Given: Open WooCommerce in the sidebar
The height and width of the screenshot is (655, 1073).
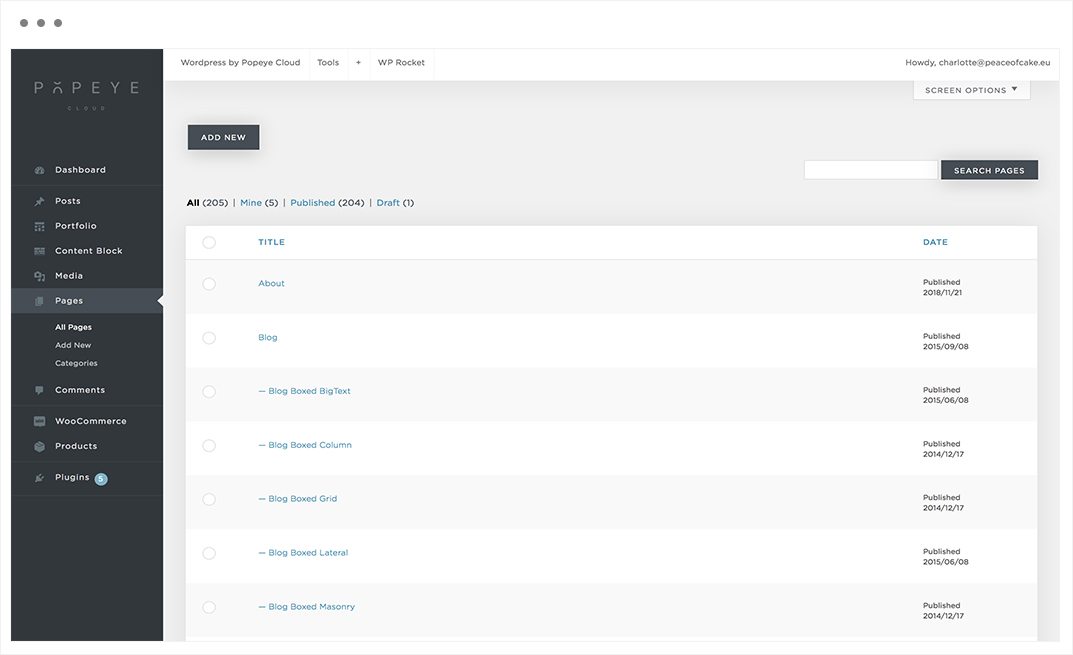Looking at the screenshot, I should (x=90, y=422).
